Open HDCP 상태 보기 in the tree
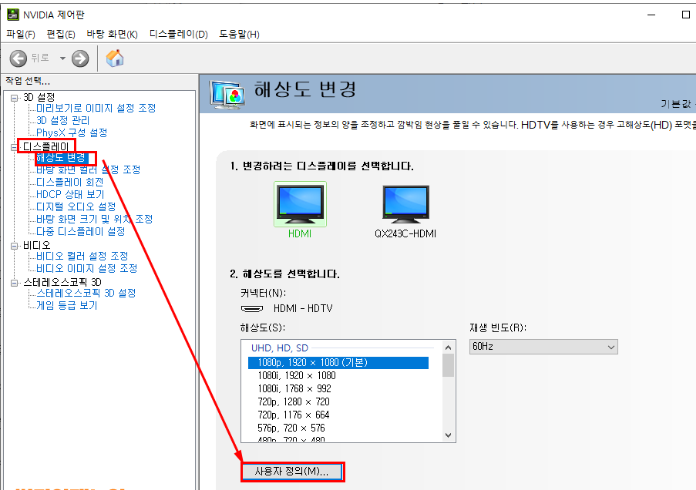Viewport: 696px width, 490px height. pyautogui.click(x=70, y=194)
